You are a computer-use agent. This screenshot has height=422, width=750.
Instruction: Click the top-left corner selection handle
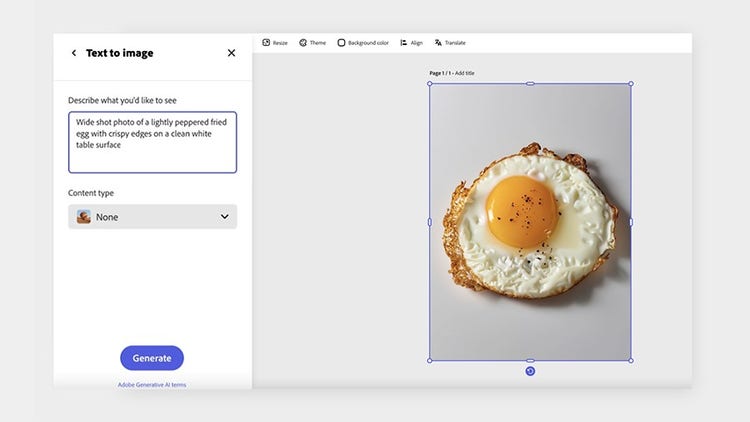coord(430,84)
